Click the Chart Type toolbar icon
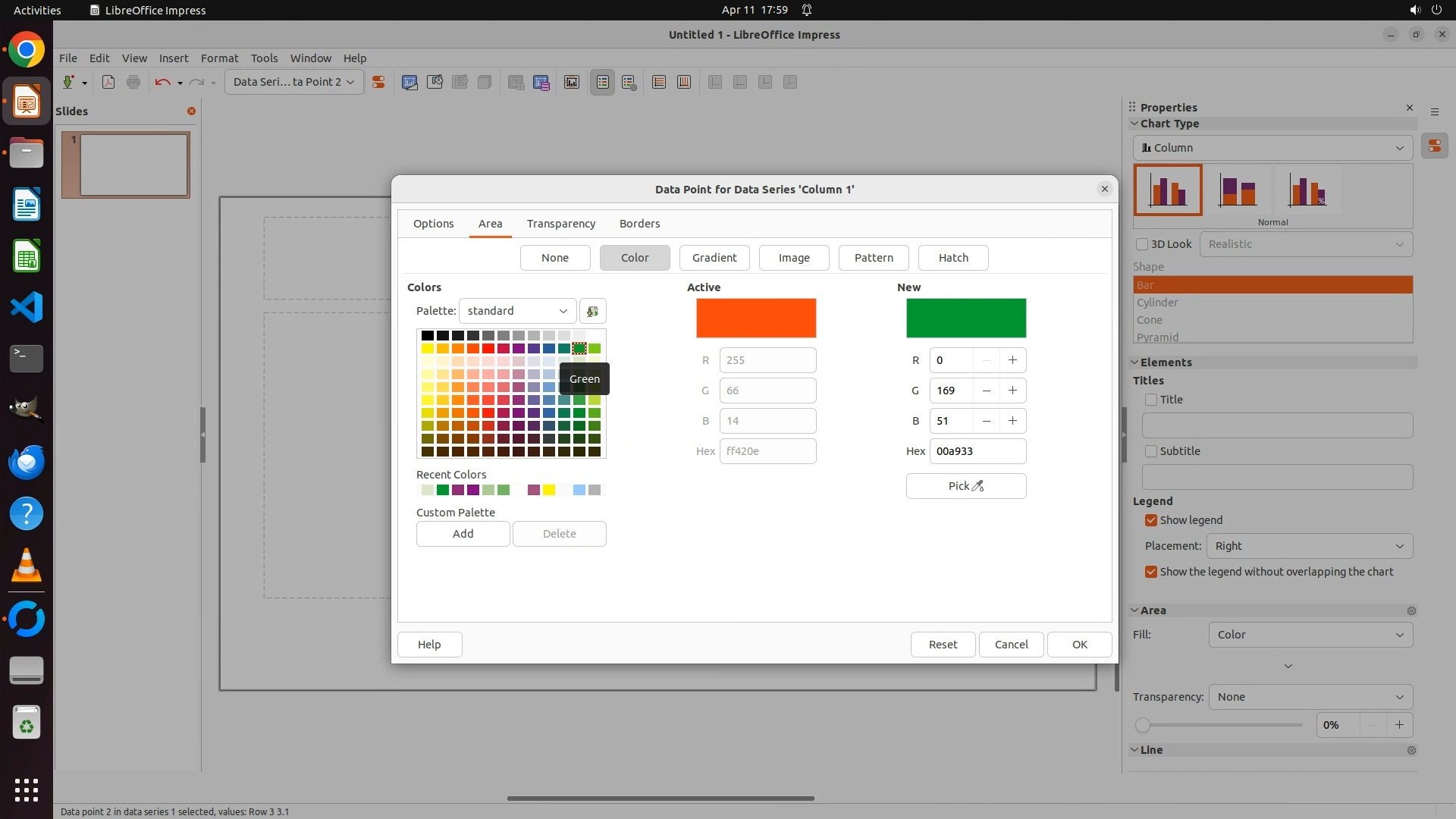 click(409, 82)
